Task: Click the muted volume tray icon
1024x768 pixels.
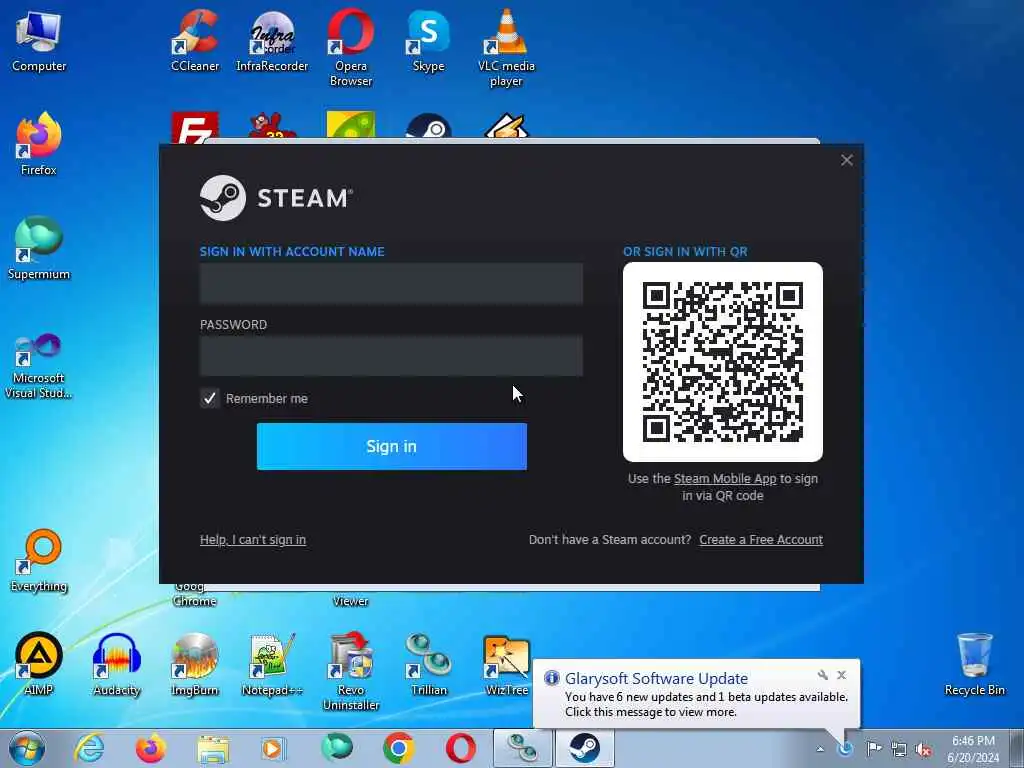Action: click(x=923, y=749)
